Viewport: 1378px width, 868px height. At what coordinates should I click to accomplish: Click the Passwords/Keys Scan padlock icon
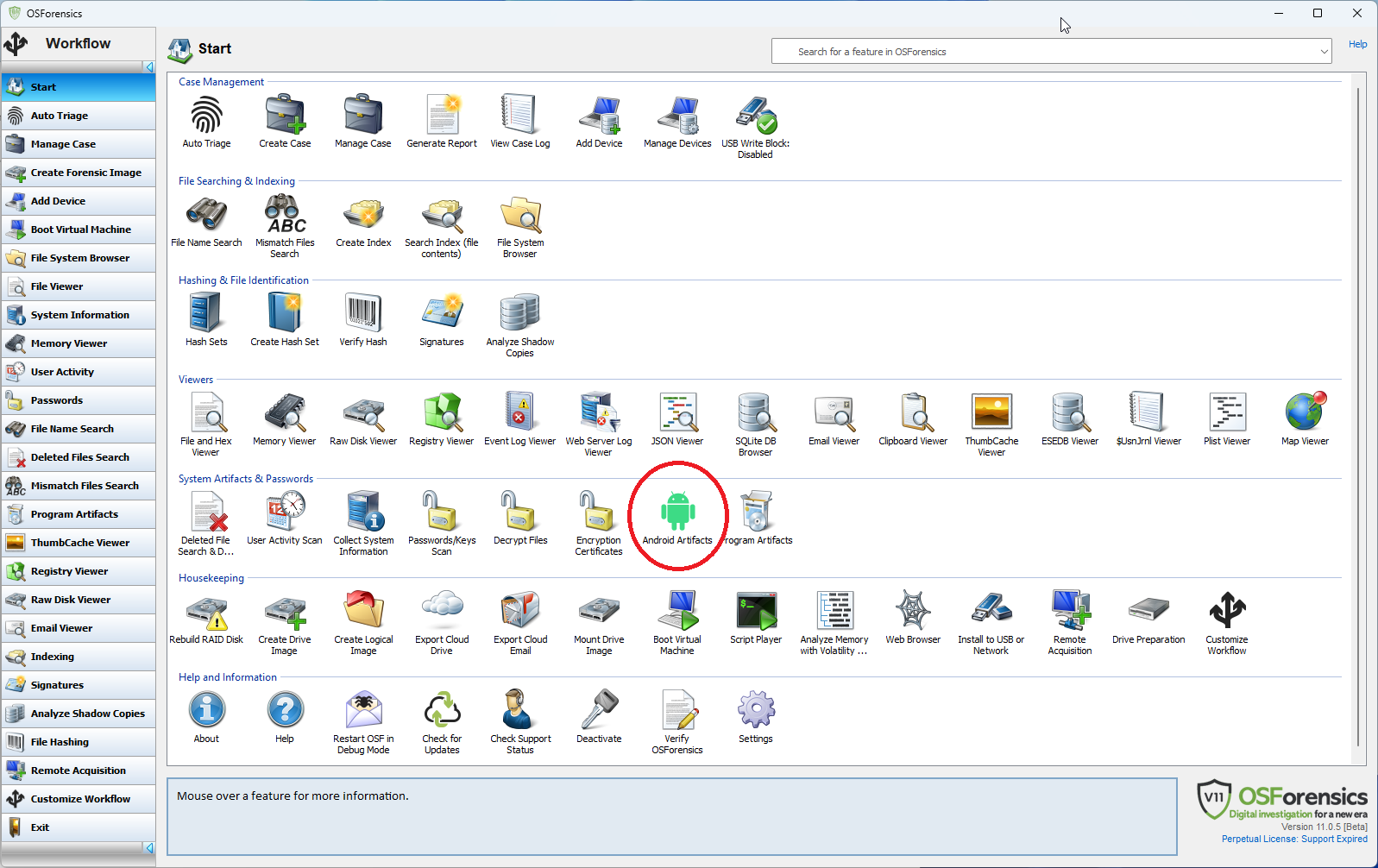(x=441, y=513)
